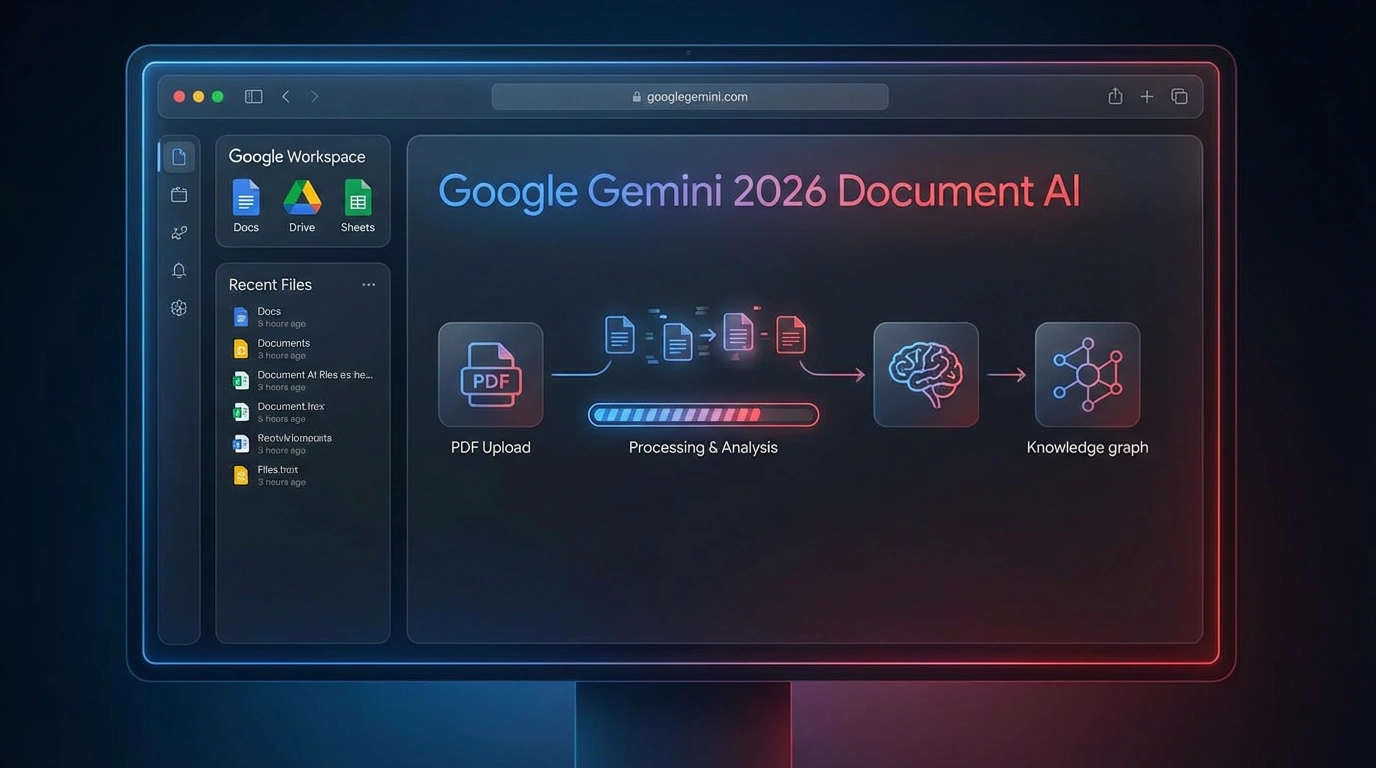Click the brain icon for Processing & Analysis
The image size is (1376, 768).
tap(925, 374)
